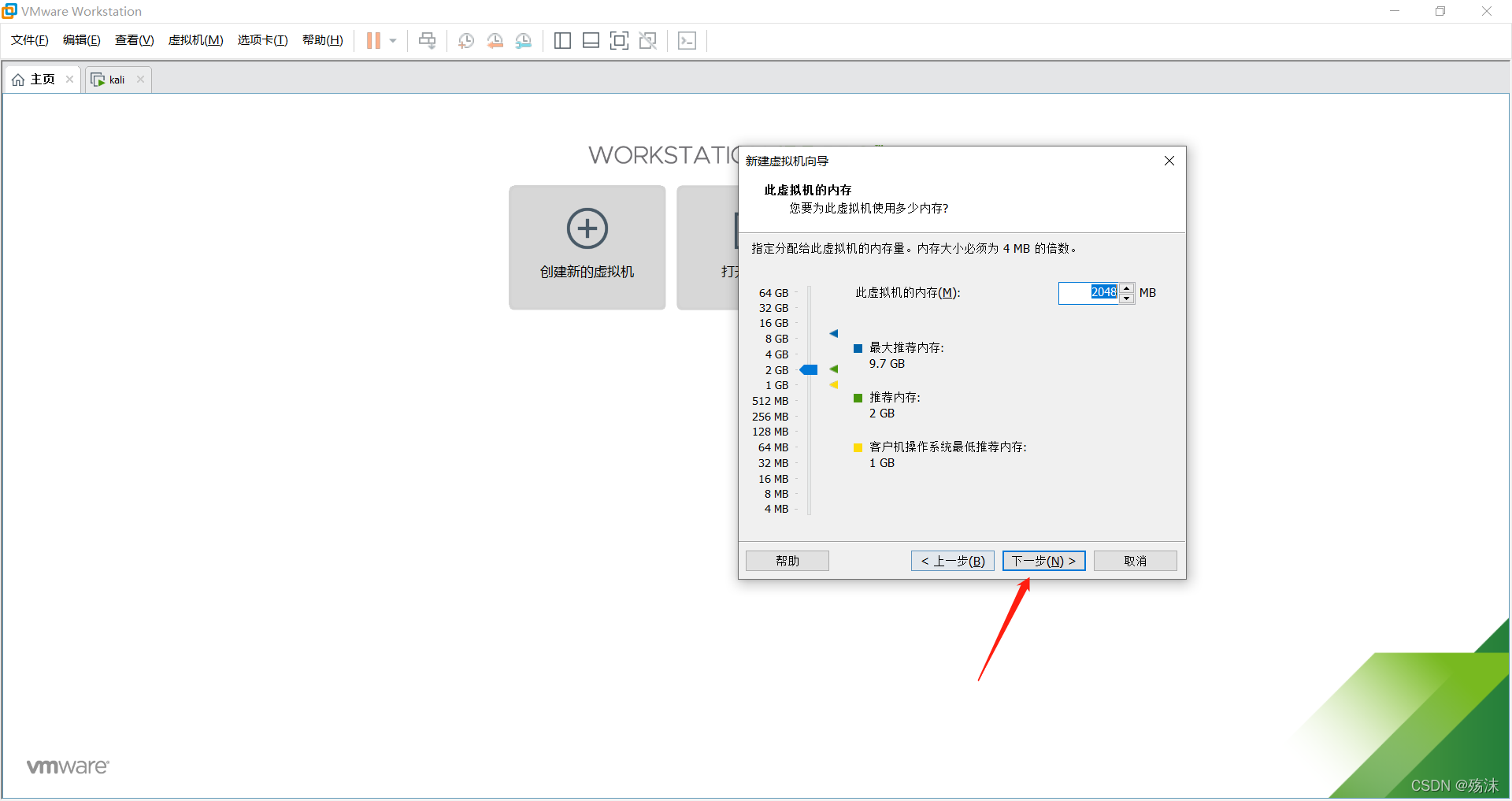
Task: Click the memory slider handle at 2 GB
Action: point(809,370)
